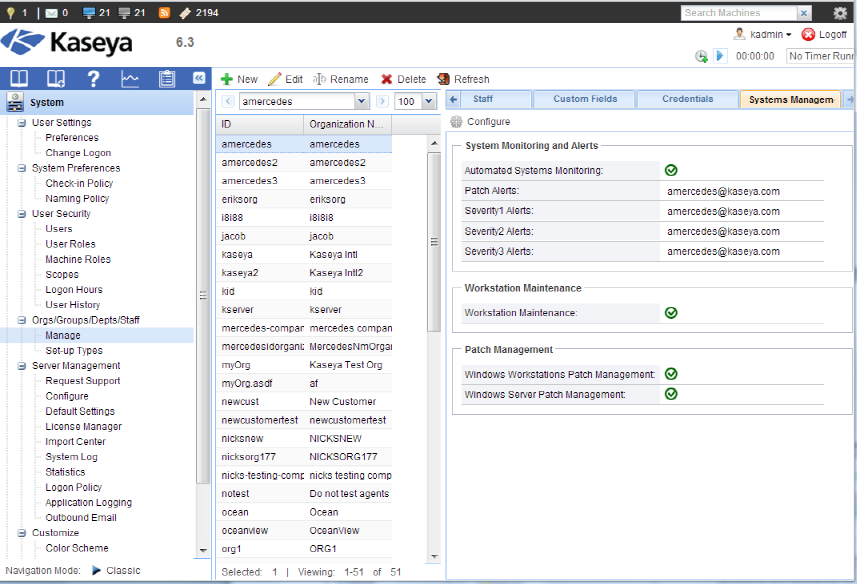Switch to the Credentials tab
The width and height of the screenshot is (857, 584).
[x=687, y=99]
